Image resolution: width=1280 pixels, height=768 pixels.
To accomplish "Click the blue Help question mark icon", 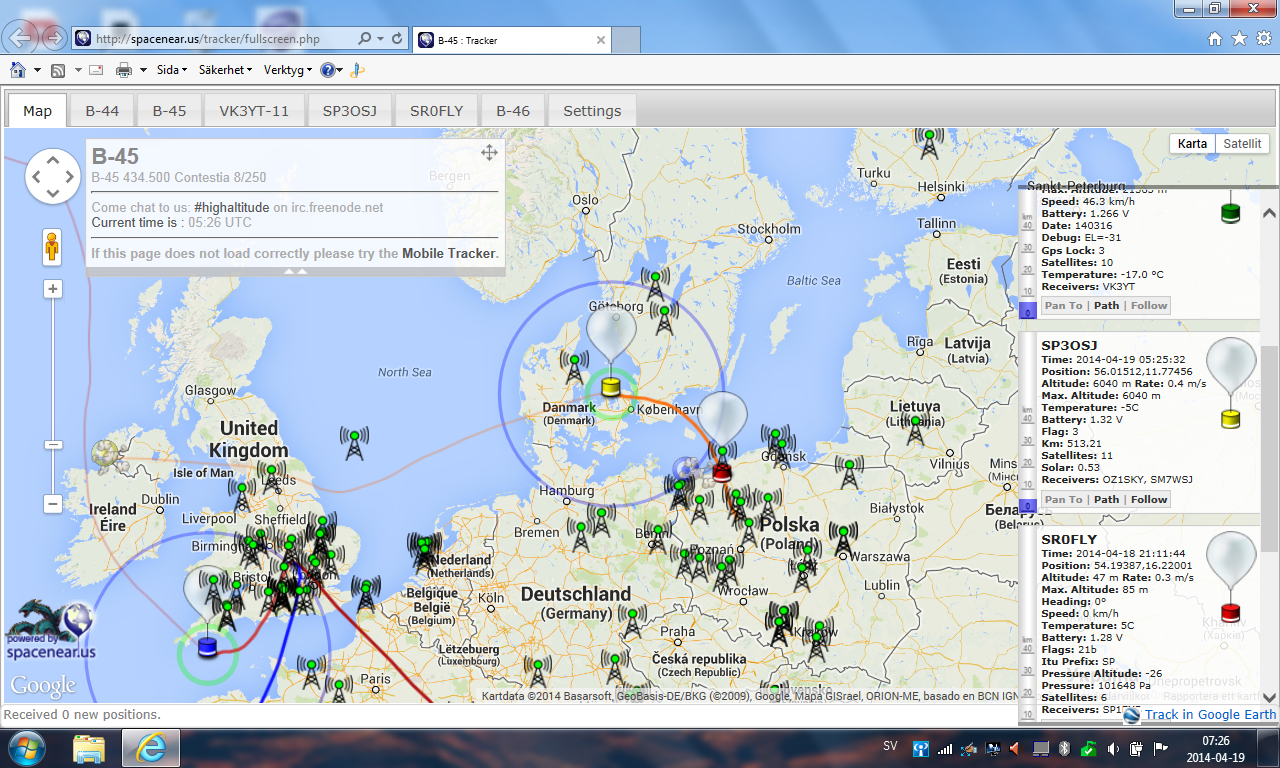I will 327,70.
